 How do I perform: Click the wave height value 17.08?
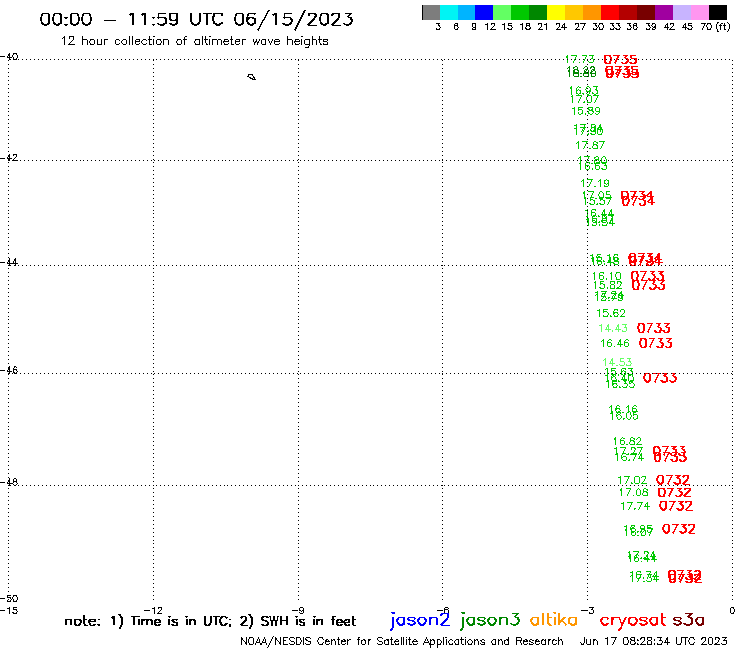coord(634,492)
